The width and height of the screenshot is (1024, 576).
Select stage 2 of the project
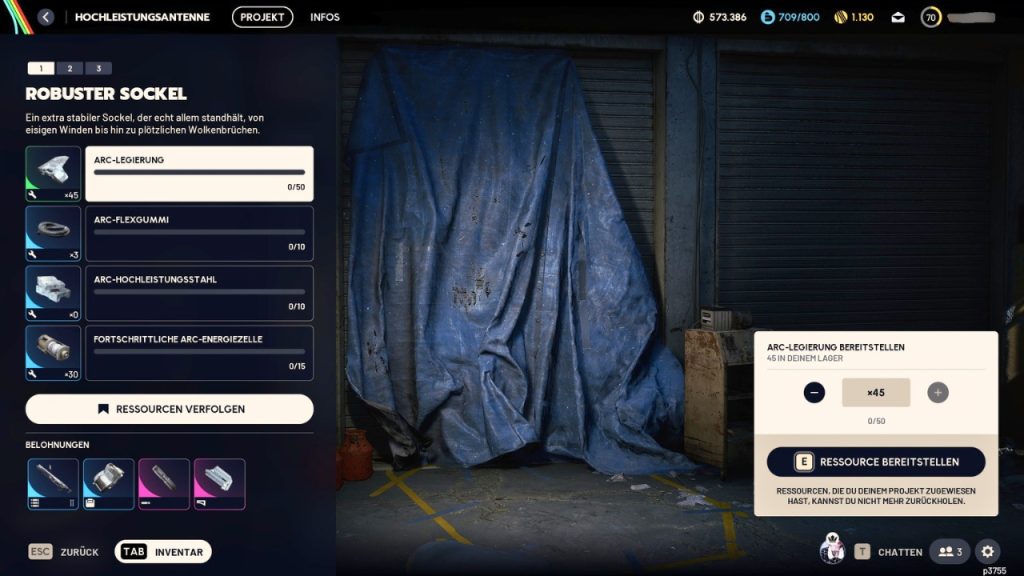pyautogui.click(x=69, y=68)
